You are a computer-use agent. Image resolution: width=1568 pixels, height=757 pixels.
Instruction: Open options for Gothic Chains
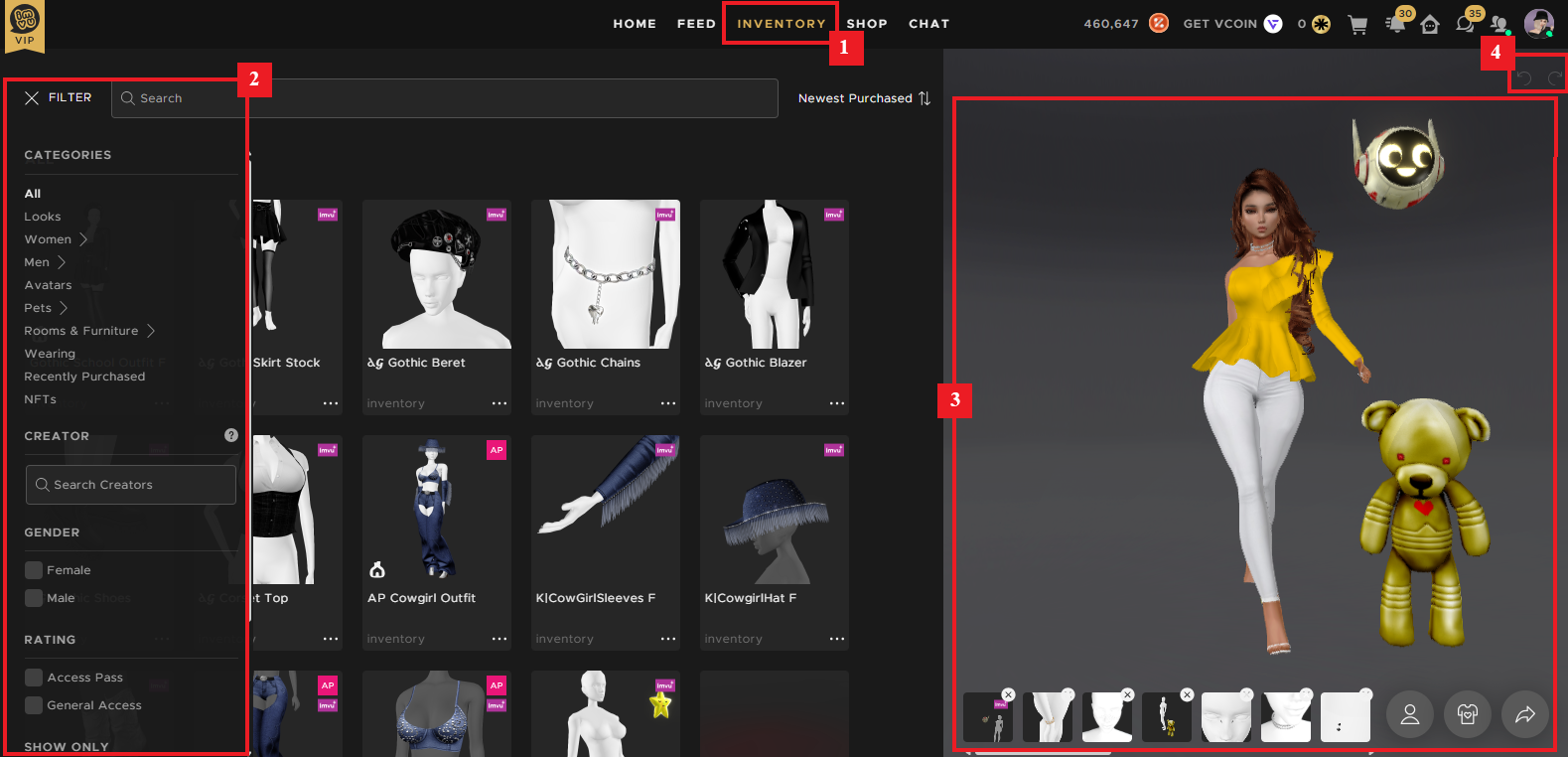coord(668,403)
